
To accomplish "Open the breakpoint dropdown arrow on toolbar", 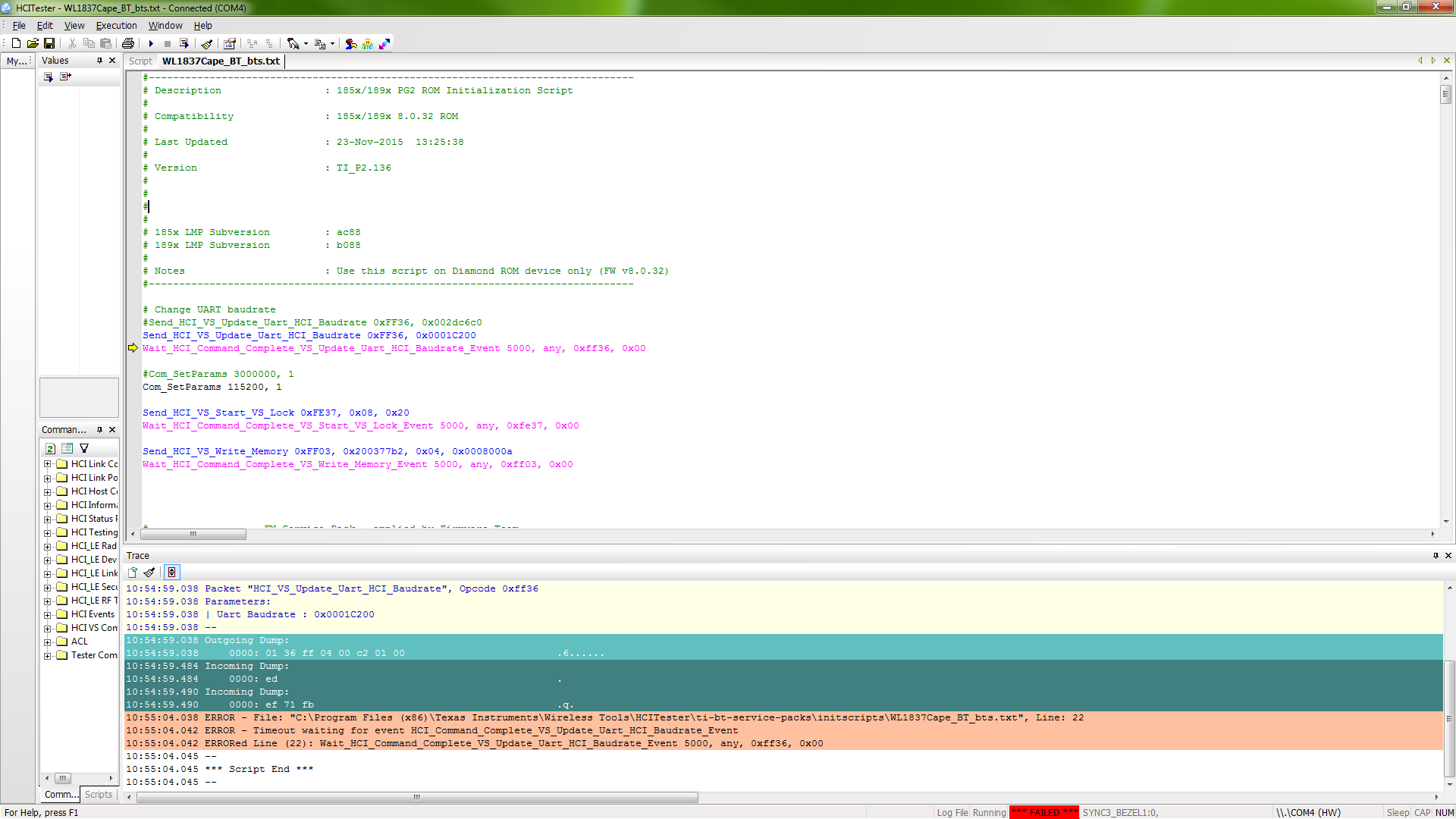I will [306, 43].
